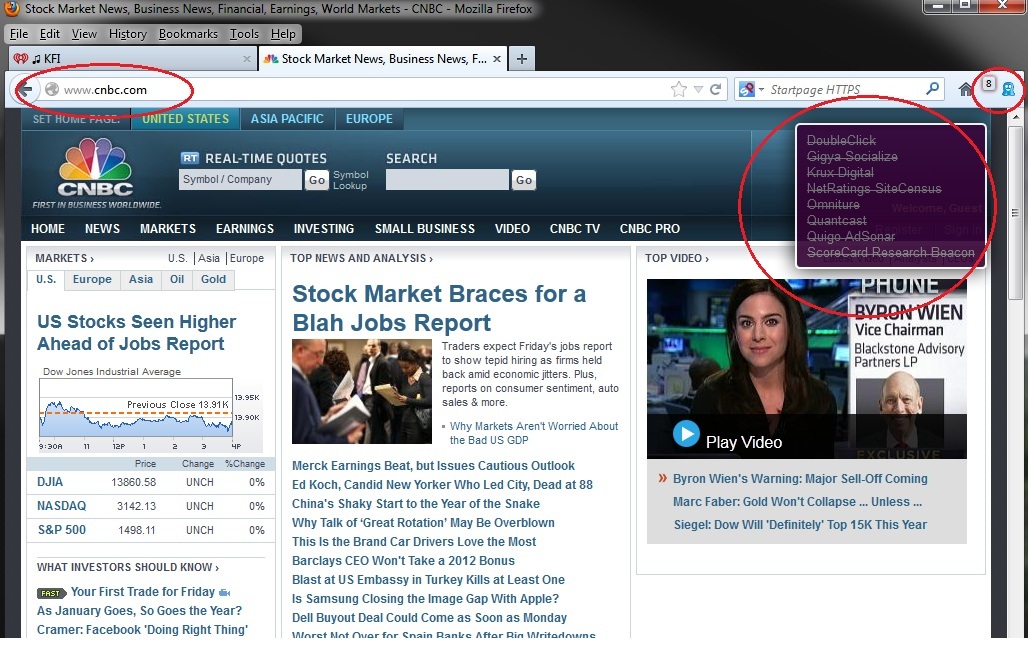Select the ASIA PACIFIC edition tab
Image resolution: width=1028 pixels, height=668 pixels.
(287, 119)
